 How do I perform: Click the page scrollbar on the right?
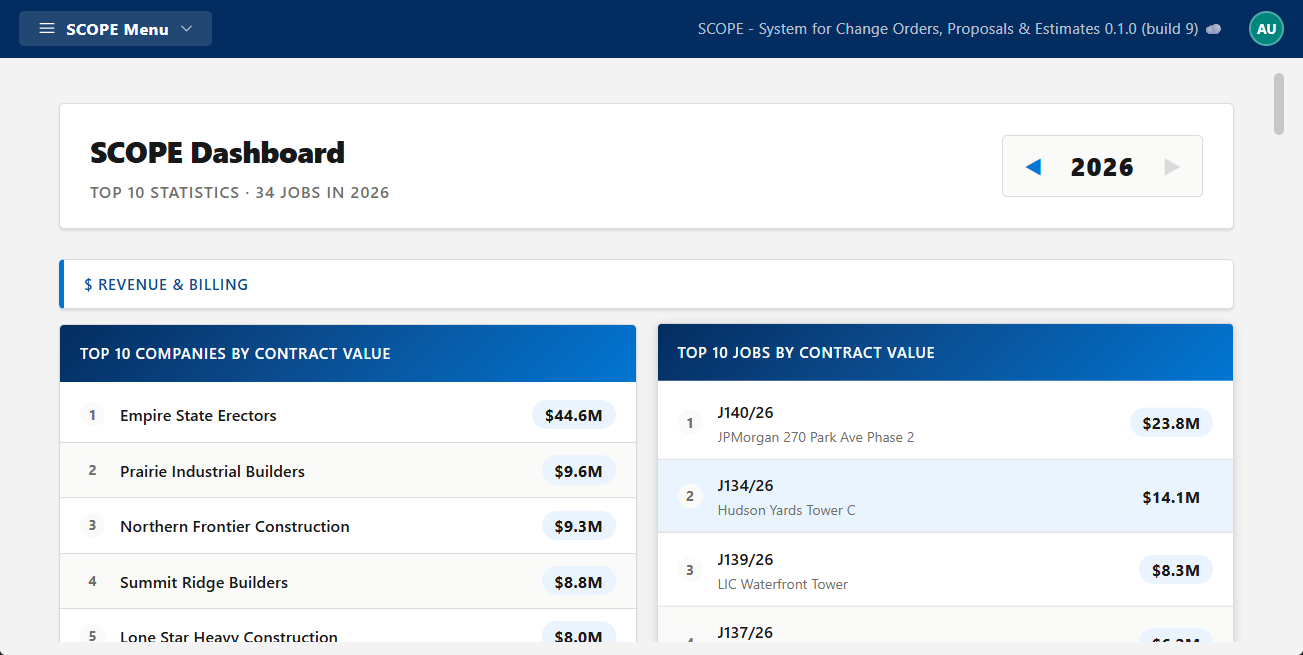coord(1281,105)
